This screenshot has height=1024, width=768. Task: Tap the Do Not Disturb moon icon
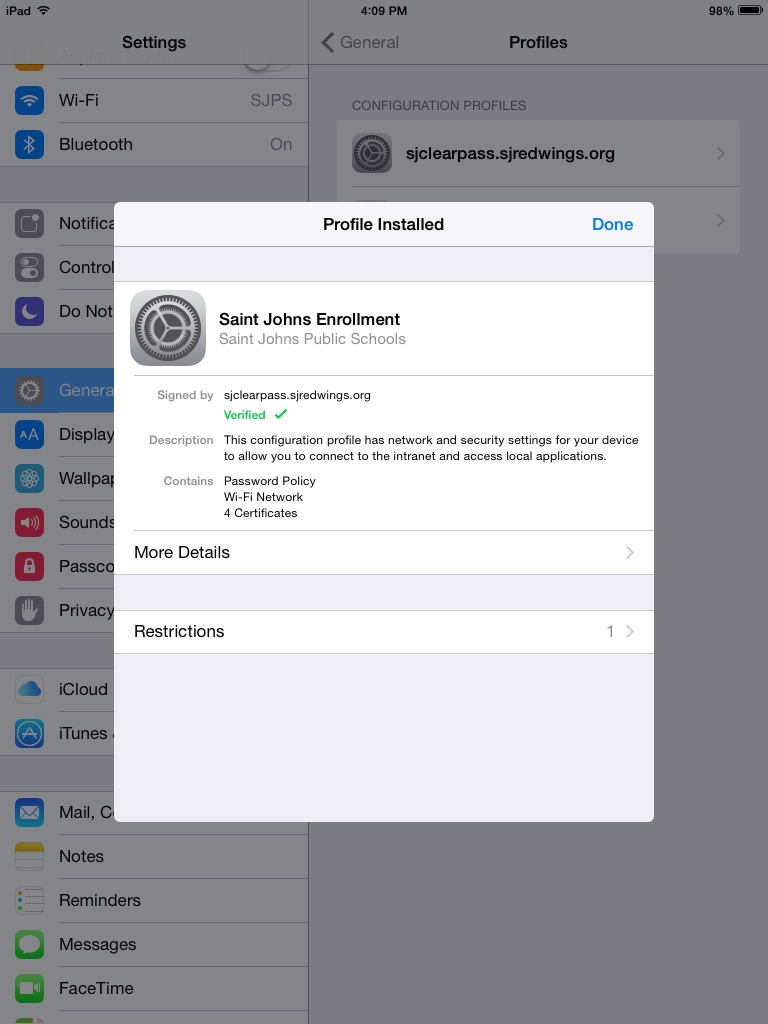tap(29, 312)
